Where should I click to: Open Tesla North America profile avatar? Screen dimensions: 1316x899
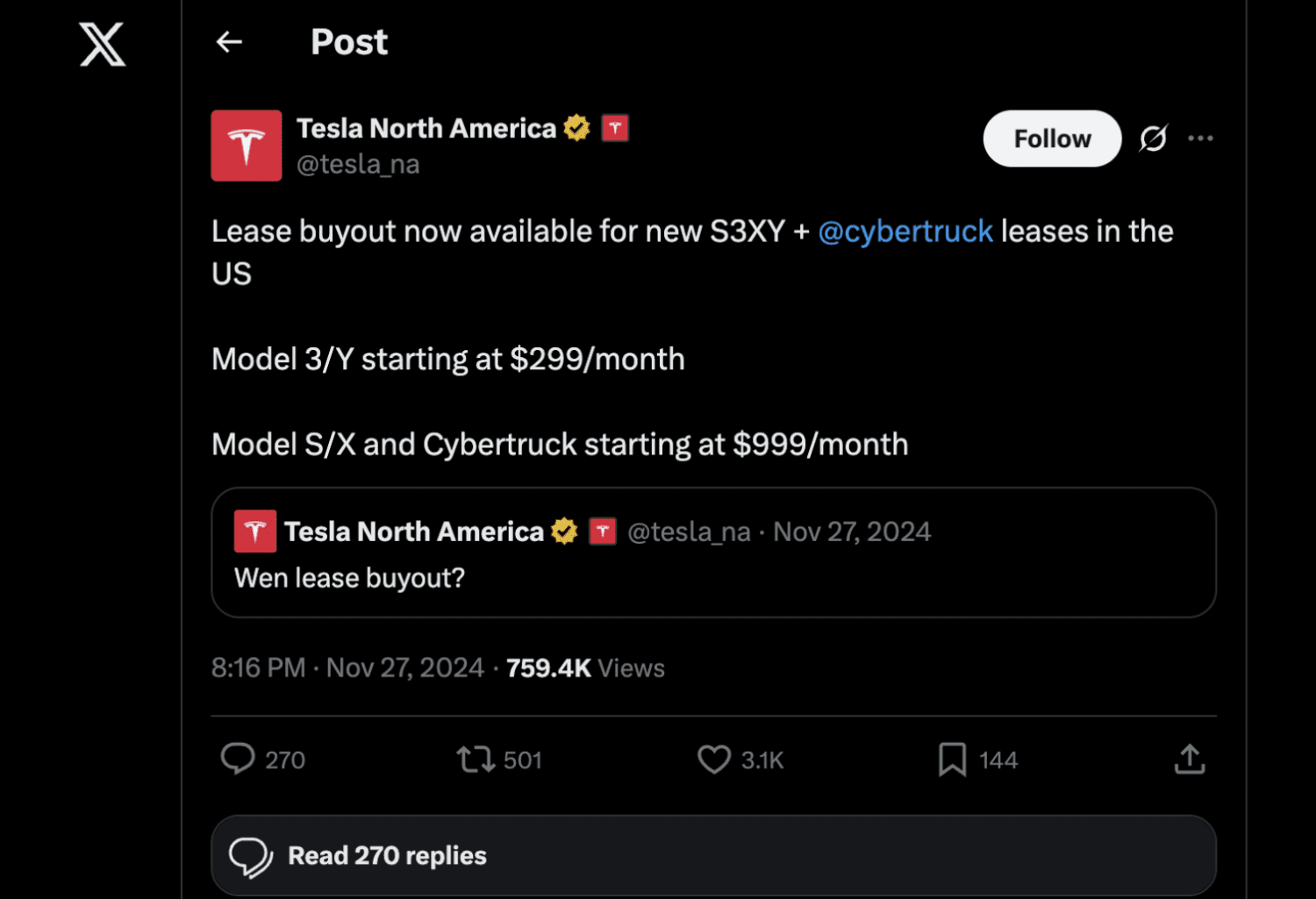tap(247, 146)
